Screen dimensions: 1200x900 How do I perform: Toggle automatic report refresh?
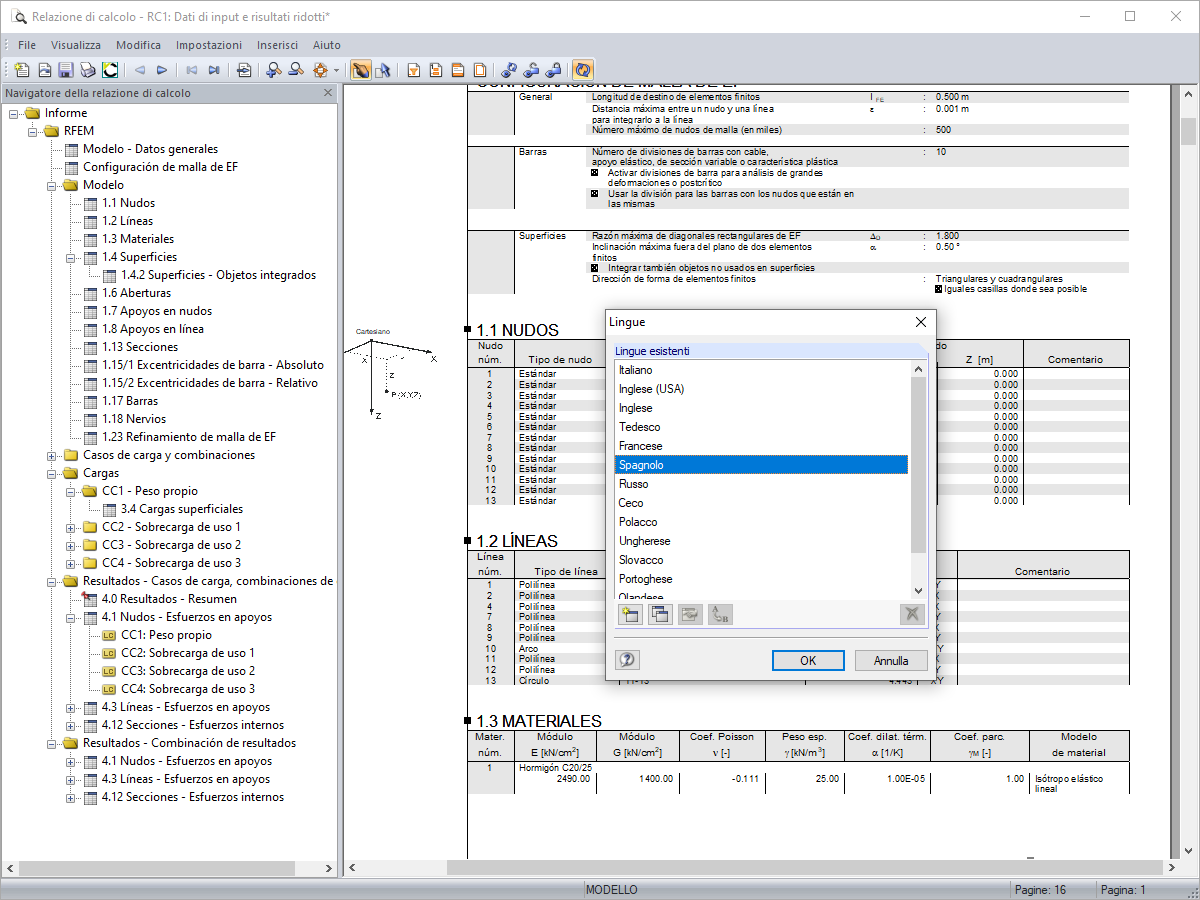click(582, 70)
